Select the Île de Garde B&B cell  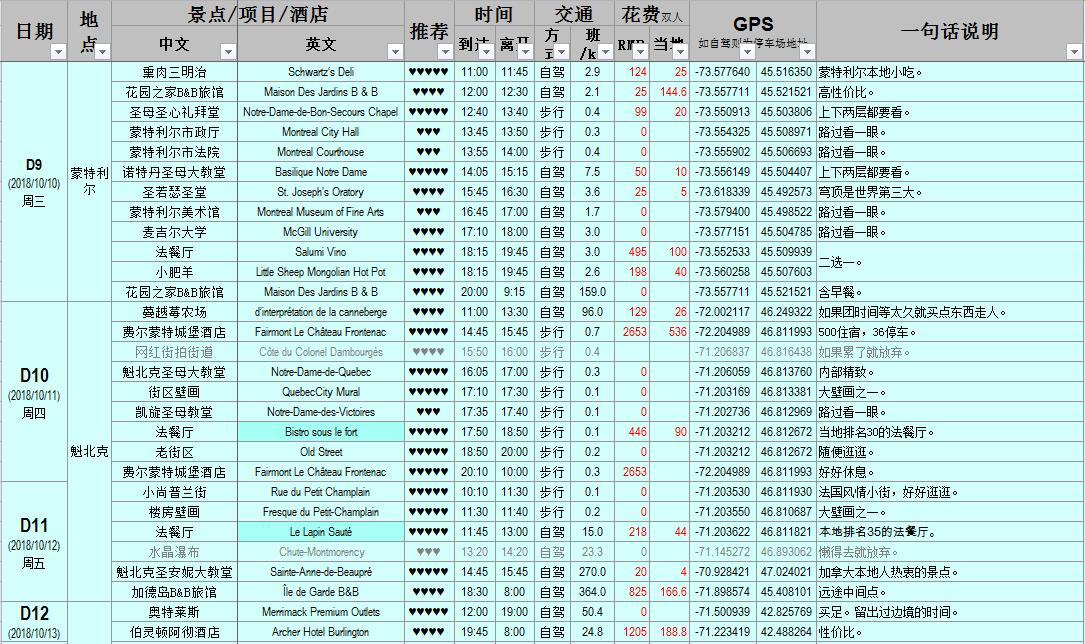tap(321, 593)
